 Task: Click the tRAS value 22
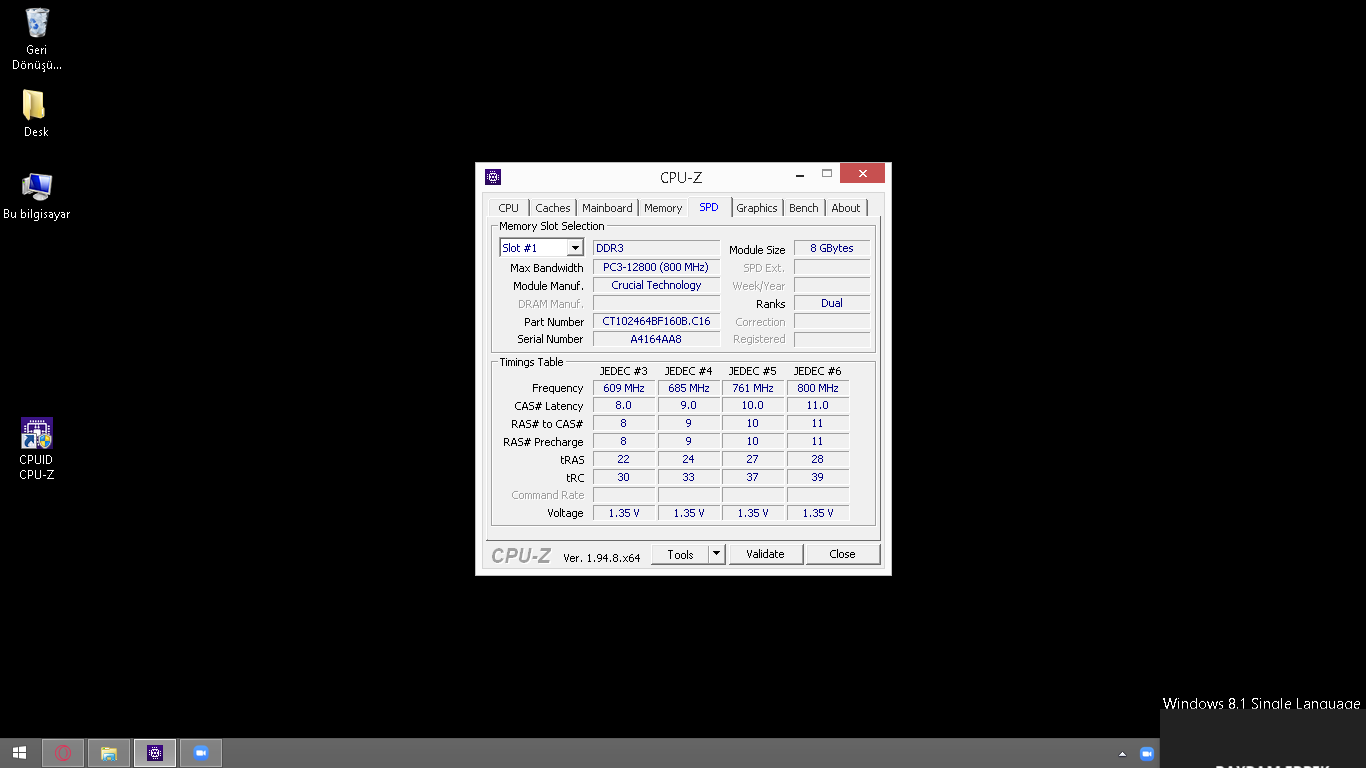624,459
